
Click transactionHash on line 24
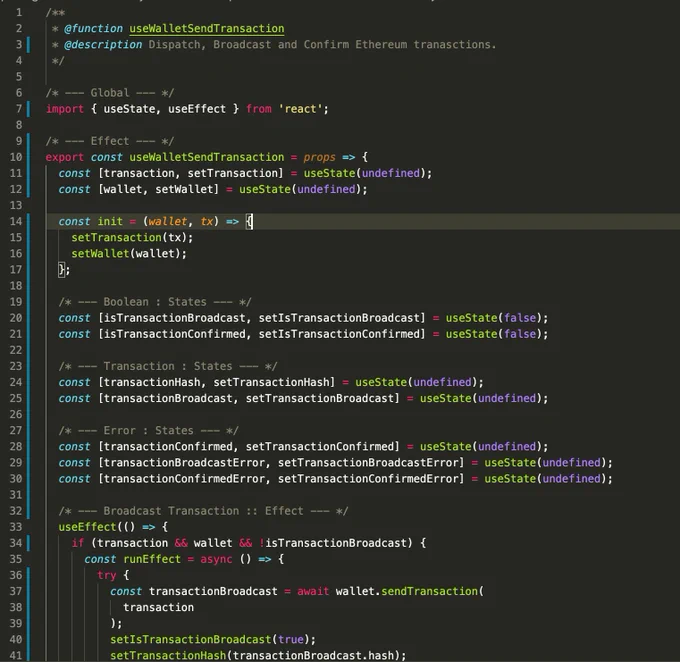click(x=152, y=382)
